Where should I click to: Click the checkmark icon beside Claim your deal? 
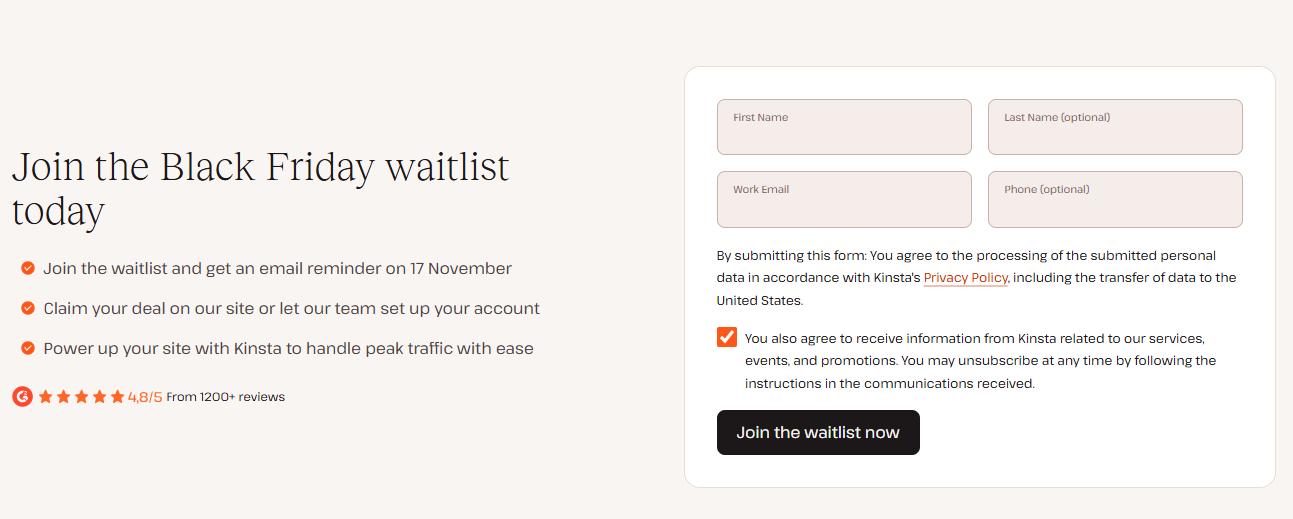coord(28,308)
